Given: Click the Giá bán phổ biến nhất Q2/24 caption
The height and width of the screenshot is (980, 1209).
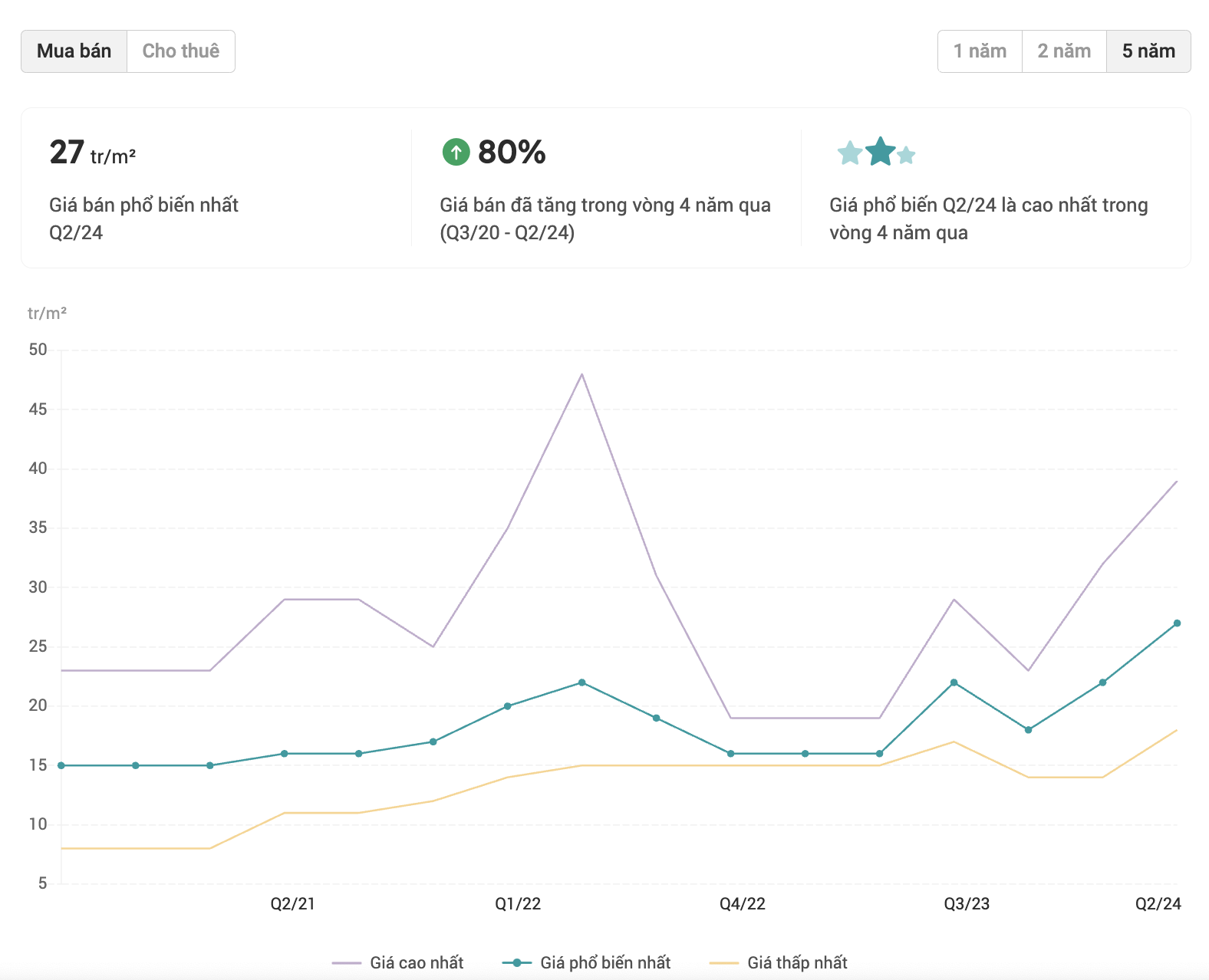Looking at the screenshot, I should pos(143,219).
